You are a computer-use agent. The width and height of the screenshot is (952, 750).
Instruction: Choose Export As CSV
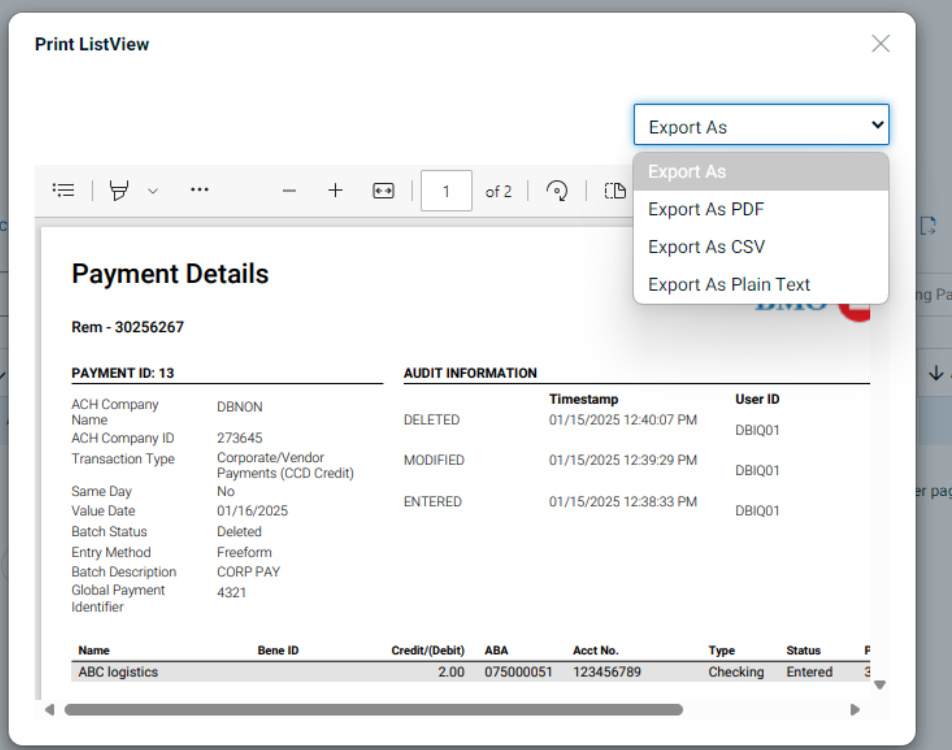pos(761,247)
